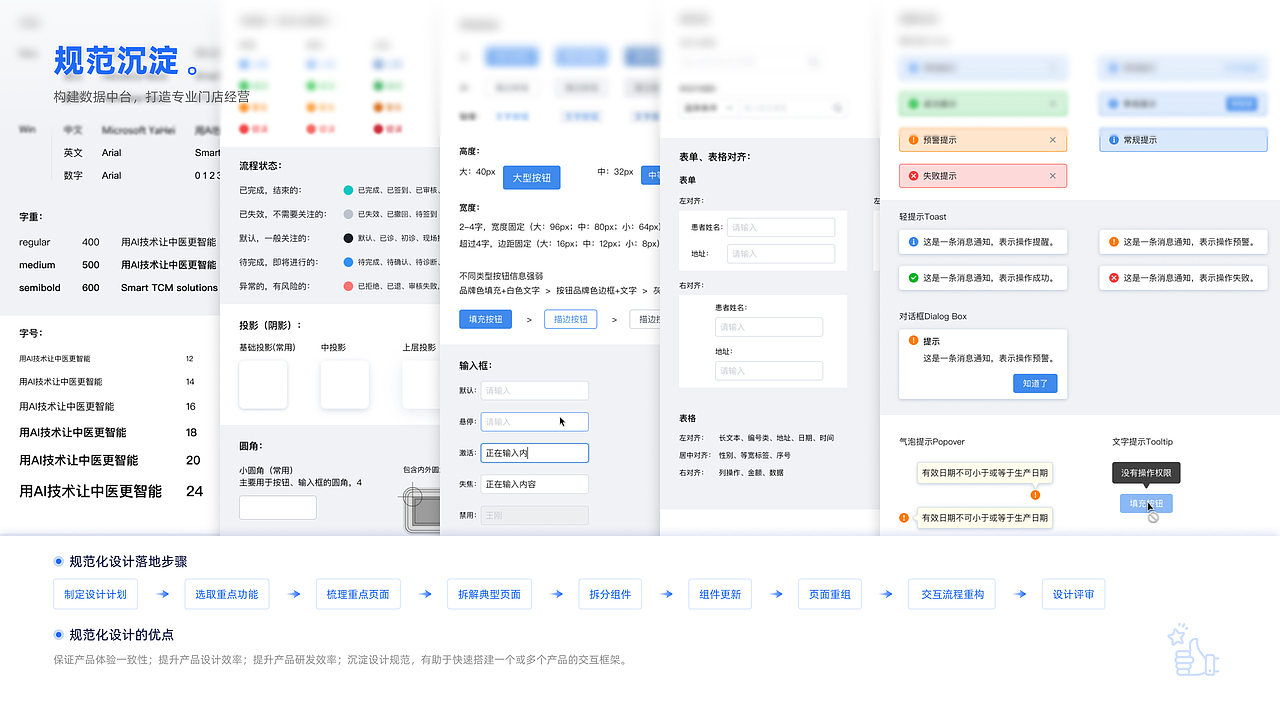Click the 基础投影(常用) shadow sample card

263,385
